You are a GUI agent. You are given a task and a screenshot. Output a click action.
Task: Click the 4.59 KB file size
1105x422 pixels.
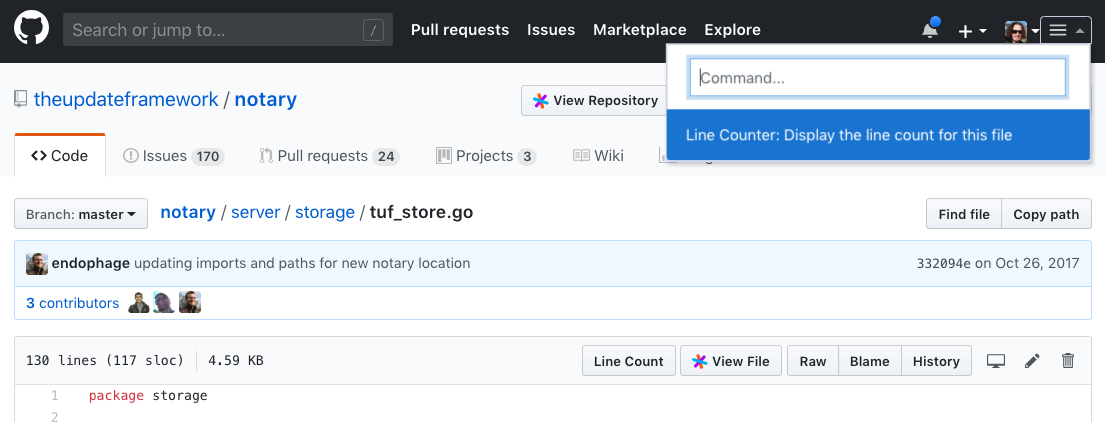click(x=236, y=361)
